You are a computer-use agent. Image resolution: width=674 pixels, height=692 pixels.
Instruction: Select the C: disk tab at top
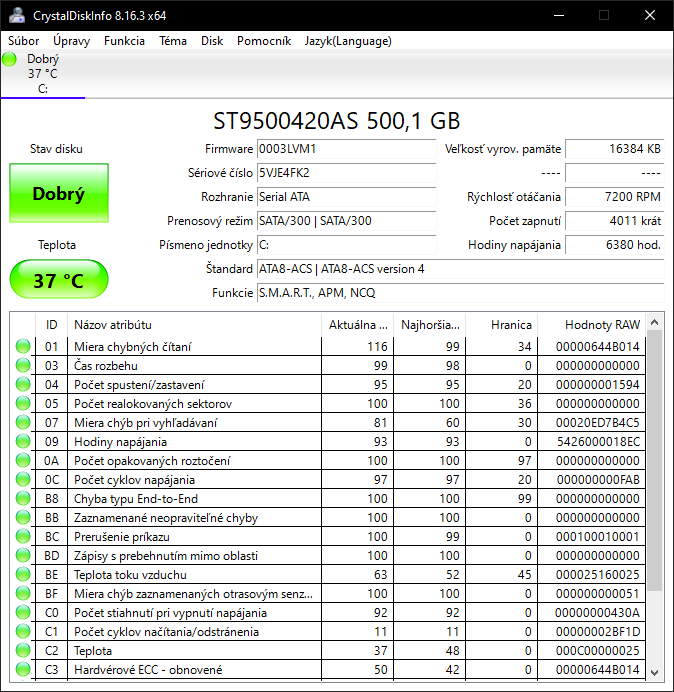point(43,74)
